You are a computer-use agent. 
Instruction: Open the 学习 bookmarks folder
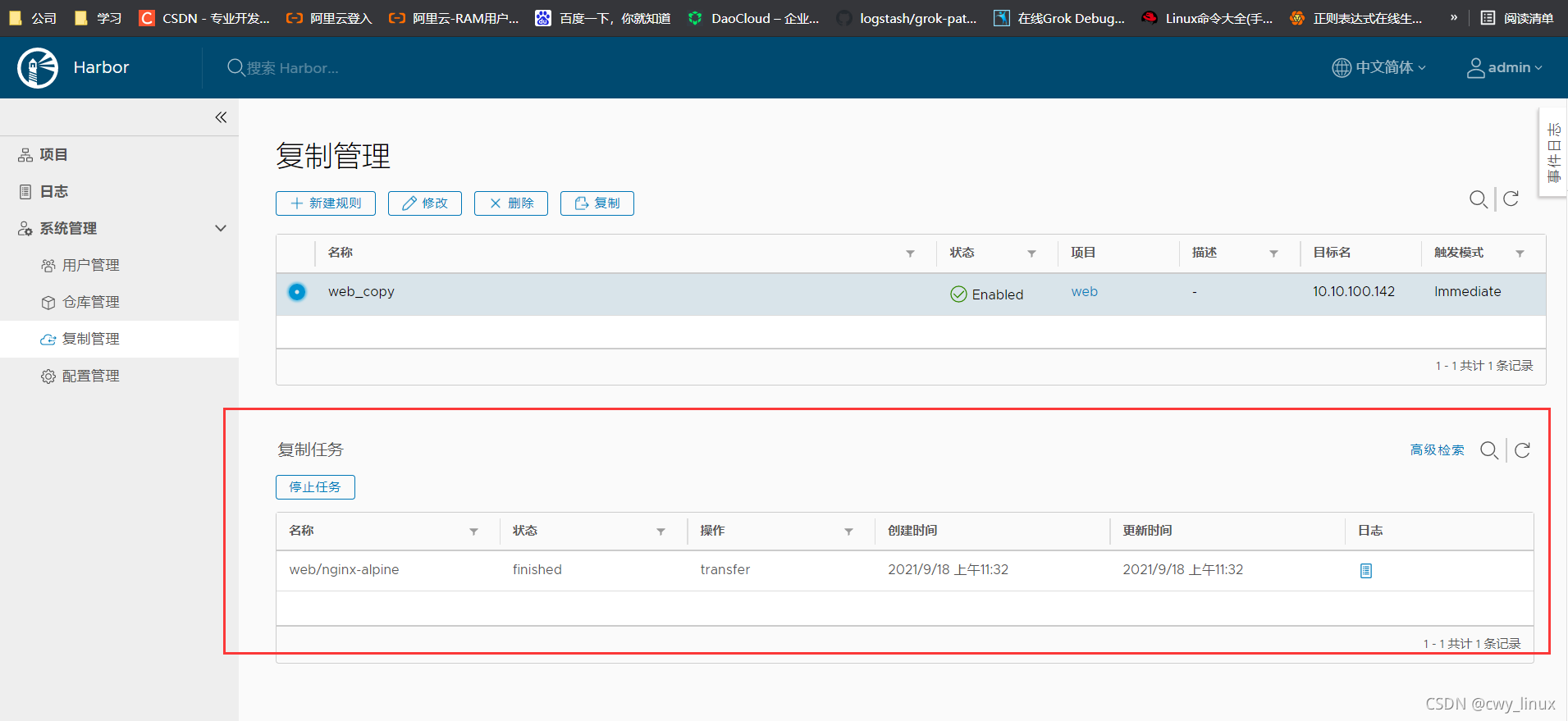coord(98,18)
